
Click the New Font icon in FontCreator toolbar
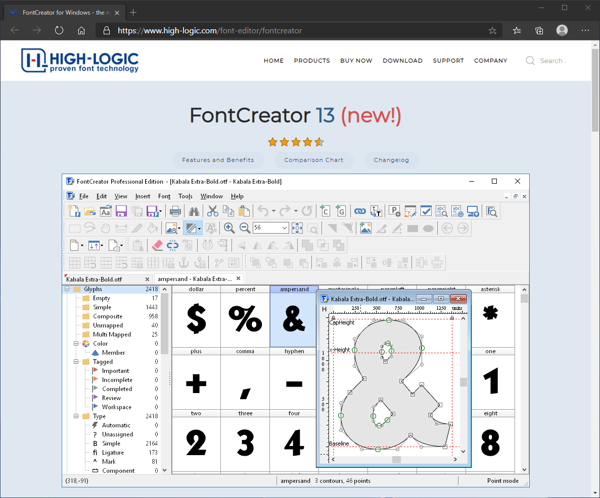click(x=74, y=211)
